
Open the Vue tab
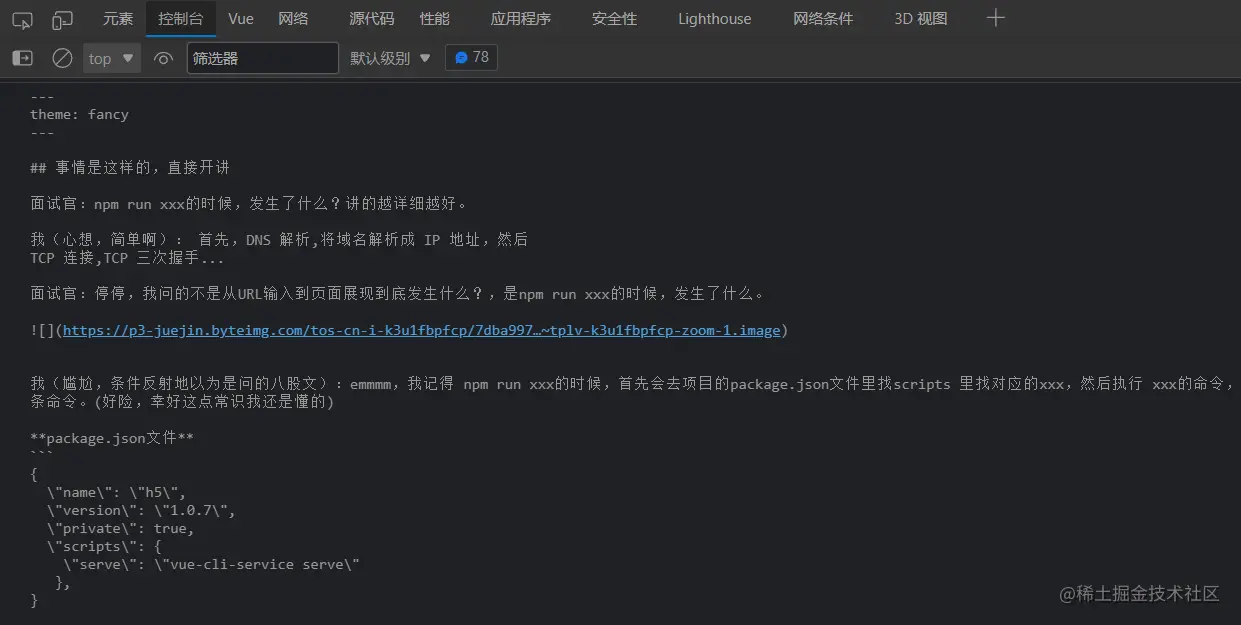tap(241, 19)
